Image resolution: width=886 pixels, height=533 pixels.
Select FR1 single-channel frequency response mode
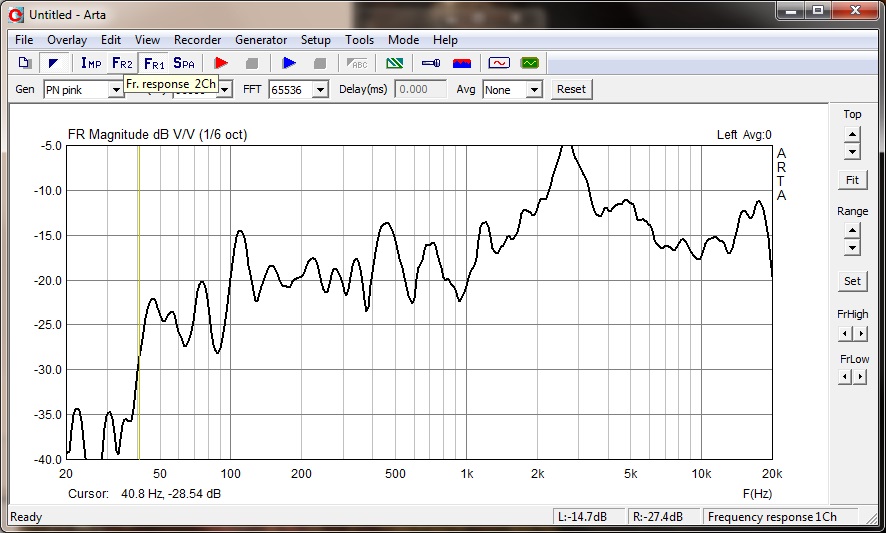click(154, 63)
